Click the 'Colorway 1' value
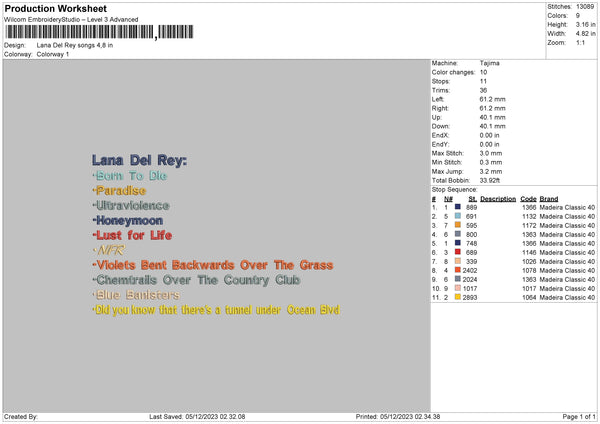The image size is (600, 424). (53, 54)
